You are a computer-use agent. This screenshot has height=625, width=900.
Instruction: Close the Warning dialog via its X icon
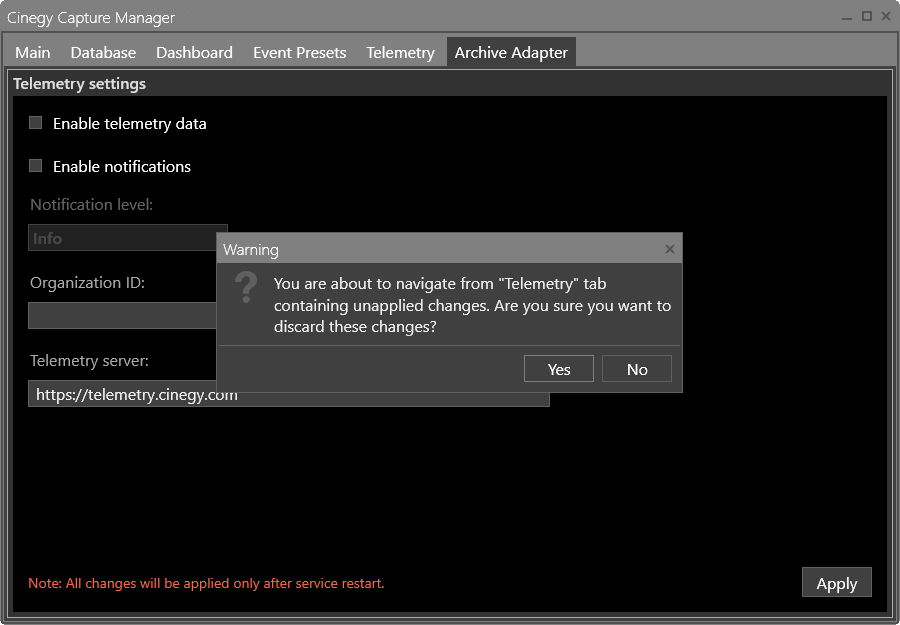pos(669,248)
